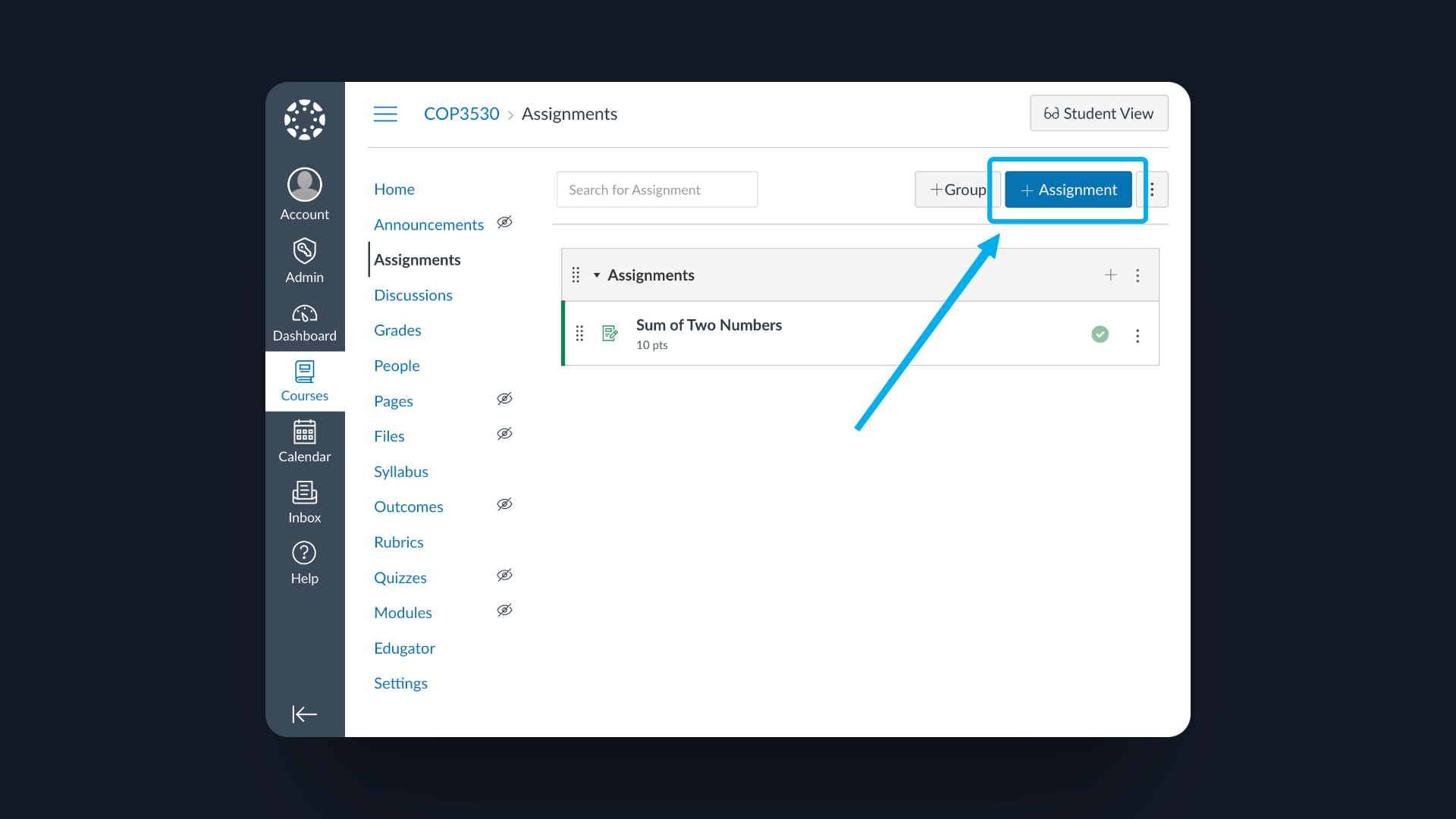Show the hidden Quizzes section
Viewport: 1456px width, 819px height.
click(x=504, y=575)
